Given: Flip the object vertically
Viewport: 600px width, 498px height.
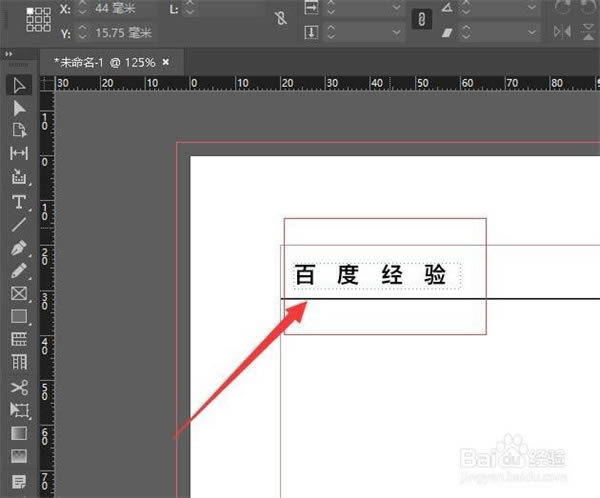Looking at the screenshot, I should [x=589, y=32].
